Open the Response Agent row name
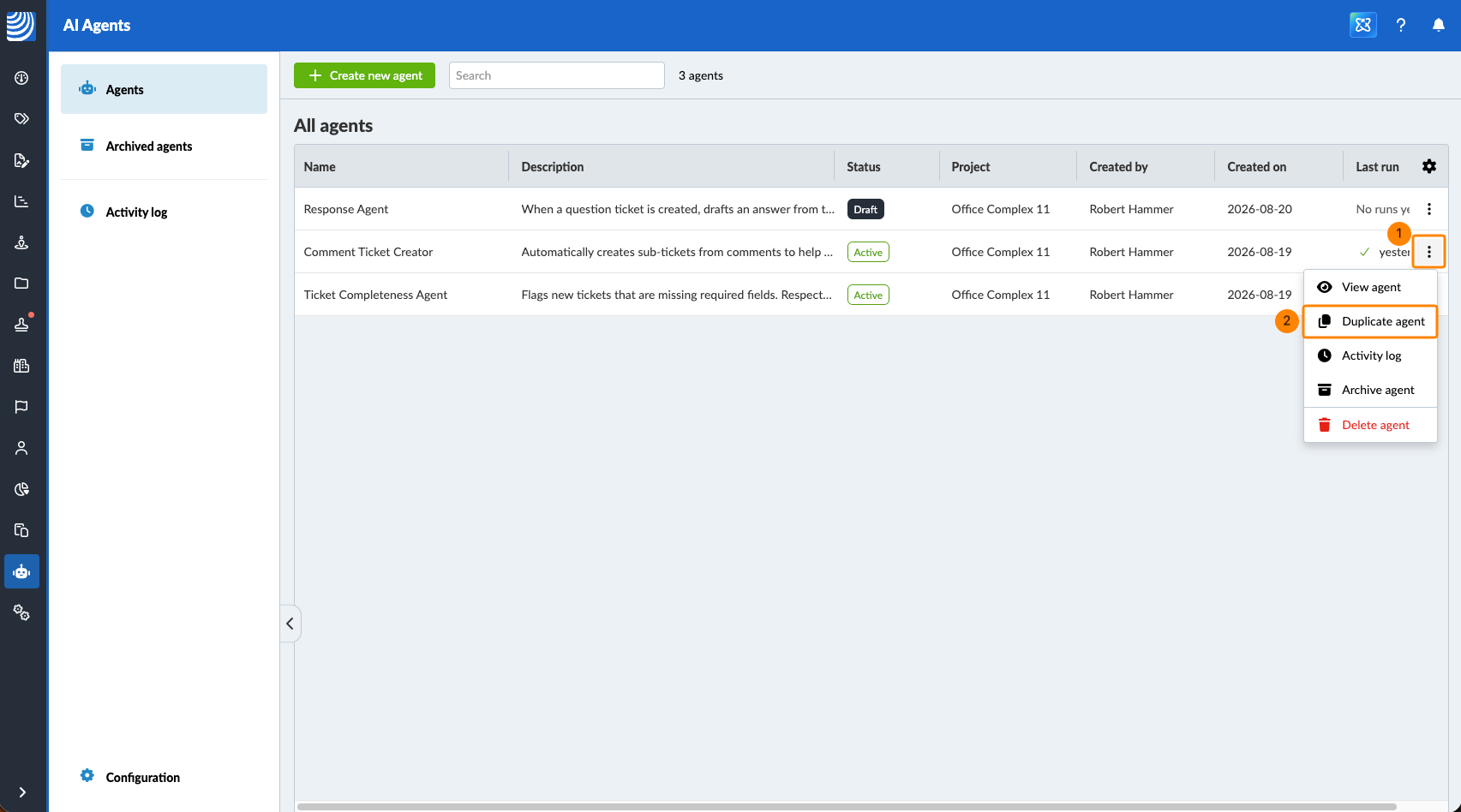Viewport: 1461px width, 812px height. tap(346, 209)
